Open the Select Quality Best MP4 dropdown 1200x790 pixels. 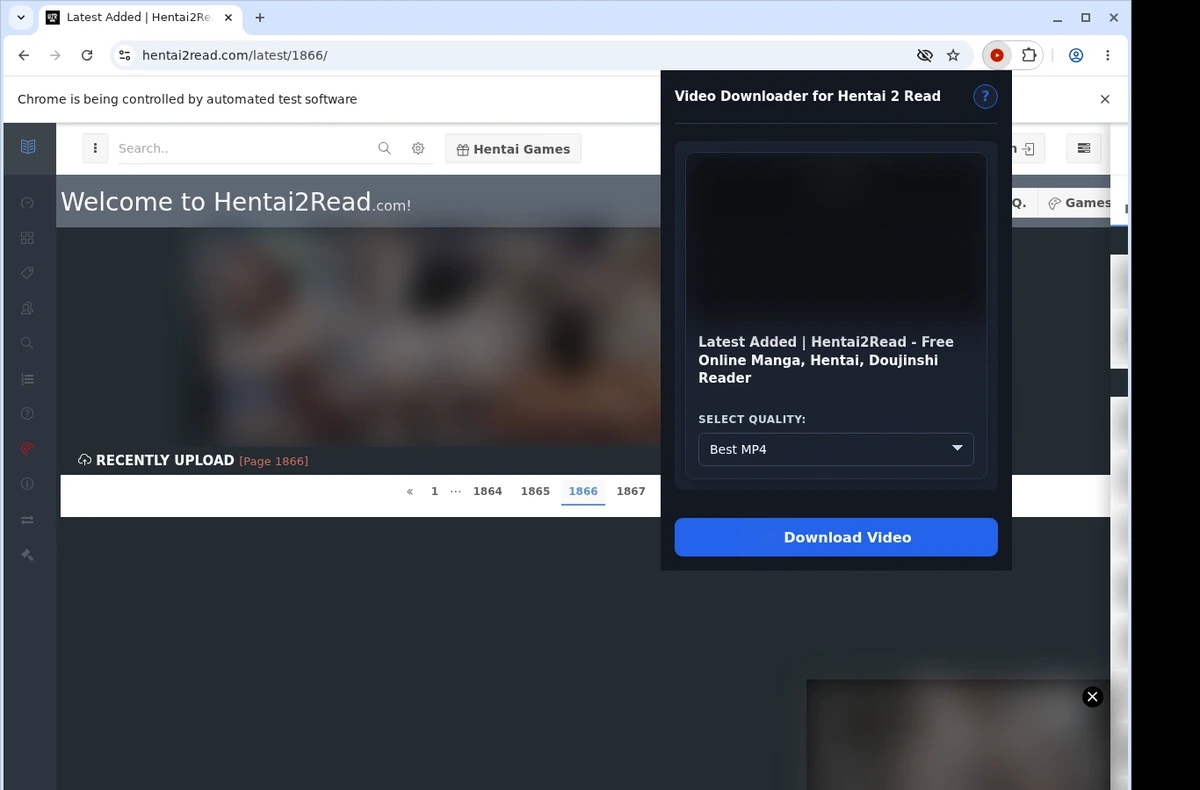point(836,449)
